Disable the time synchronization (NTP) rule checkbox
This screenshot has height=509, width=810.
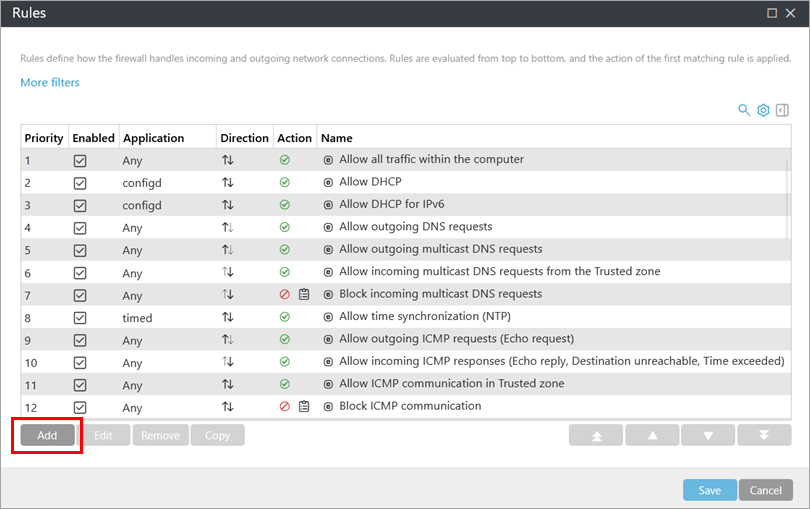[80, 317]
